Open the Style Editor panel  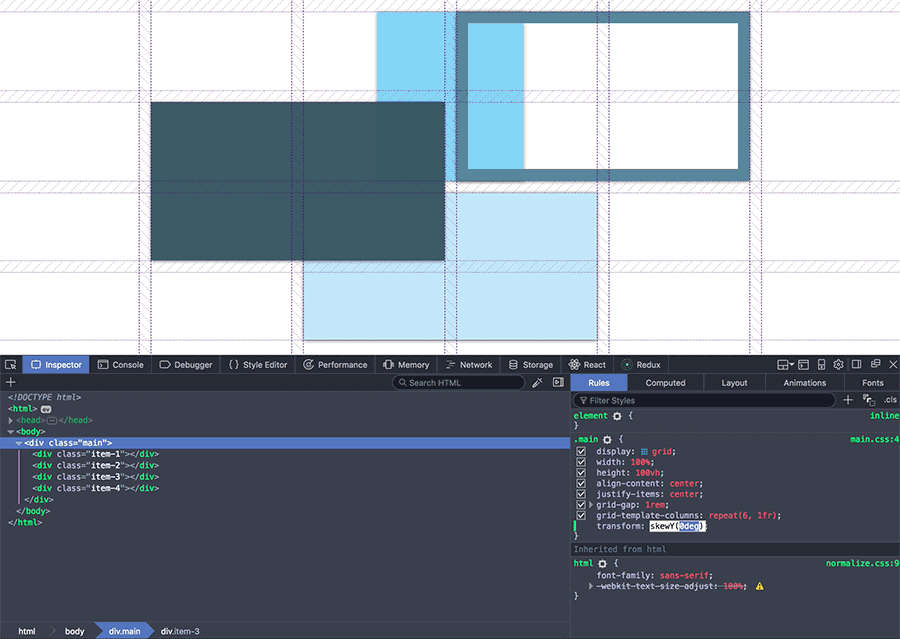[x=258, y=365]
